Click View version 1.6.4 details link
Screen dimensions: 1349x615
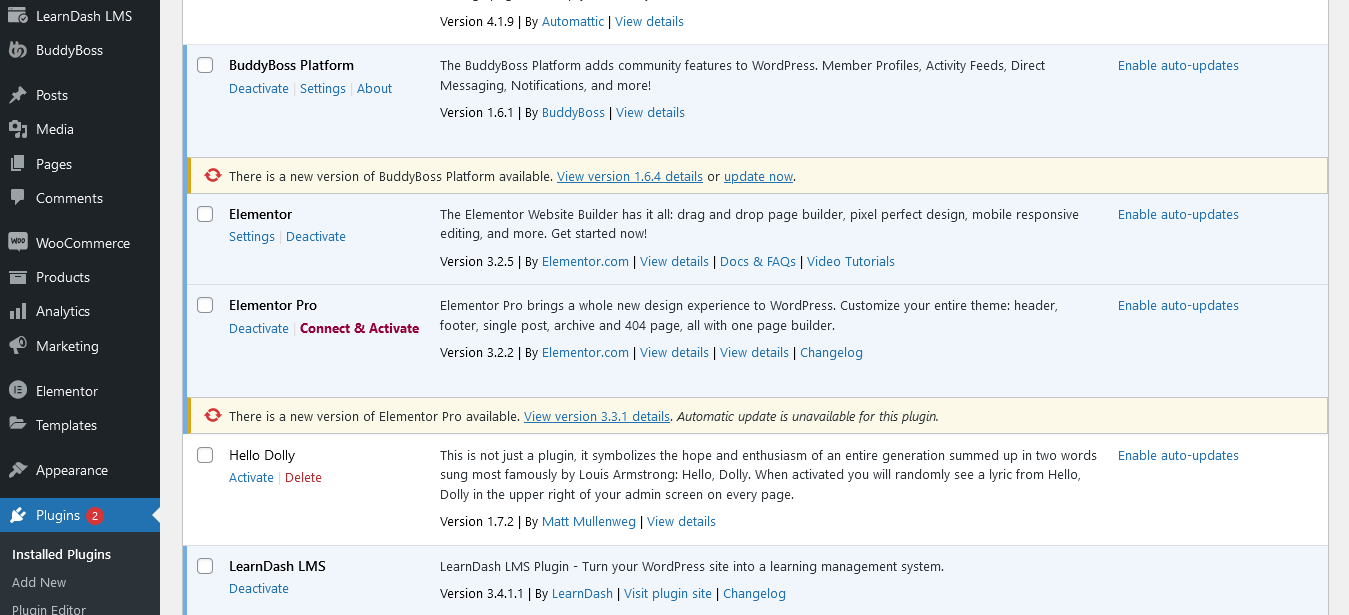pos(630,176)
